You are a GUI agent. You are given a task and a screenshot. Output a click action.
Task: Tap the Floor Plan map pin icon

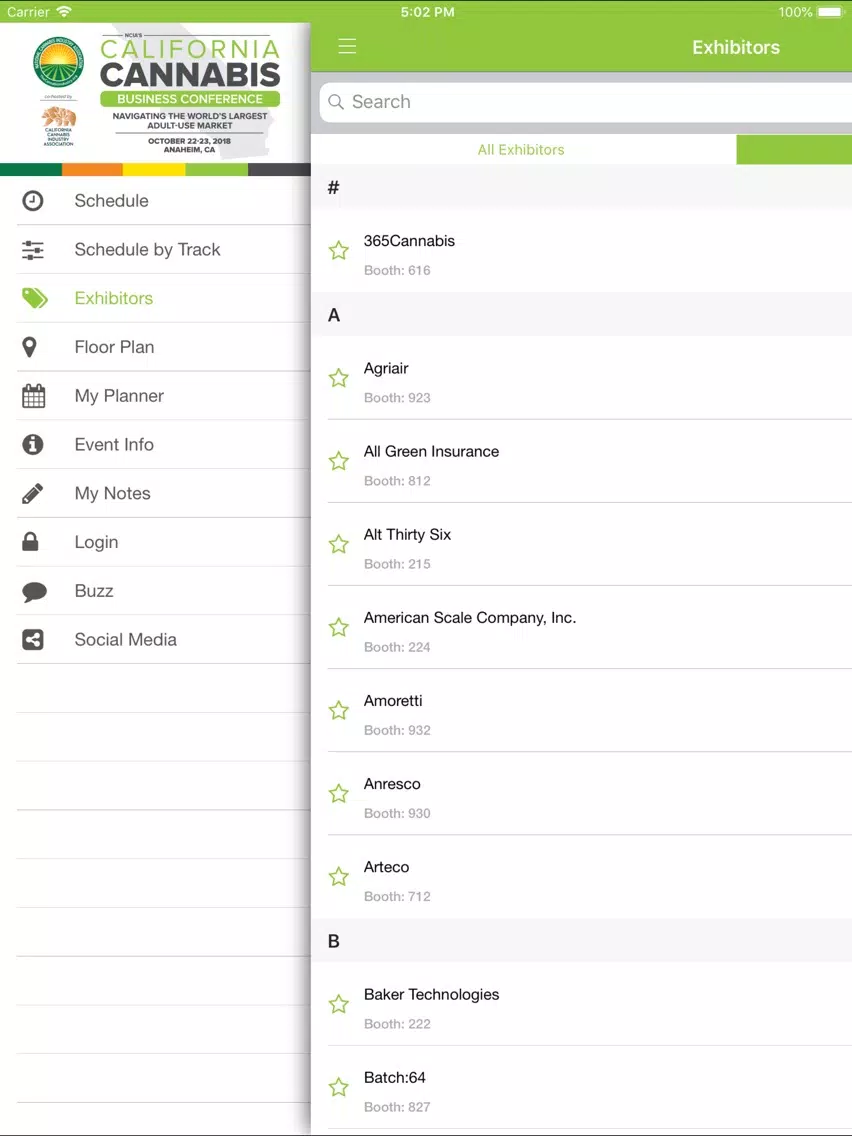tap(30, 347)
